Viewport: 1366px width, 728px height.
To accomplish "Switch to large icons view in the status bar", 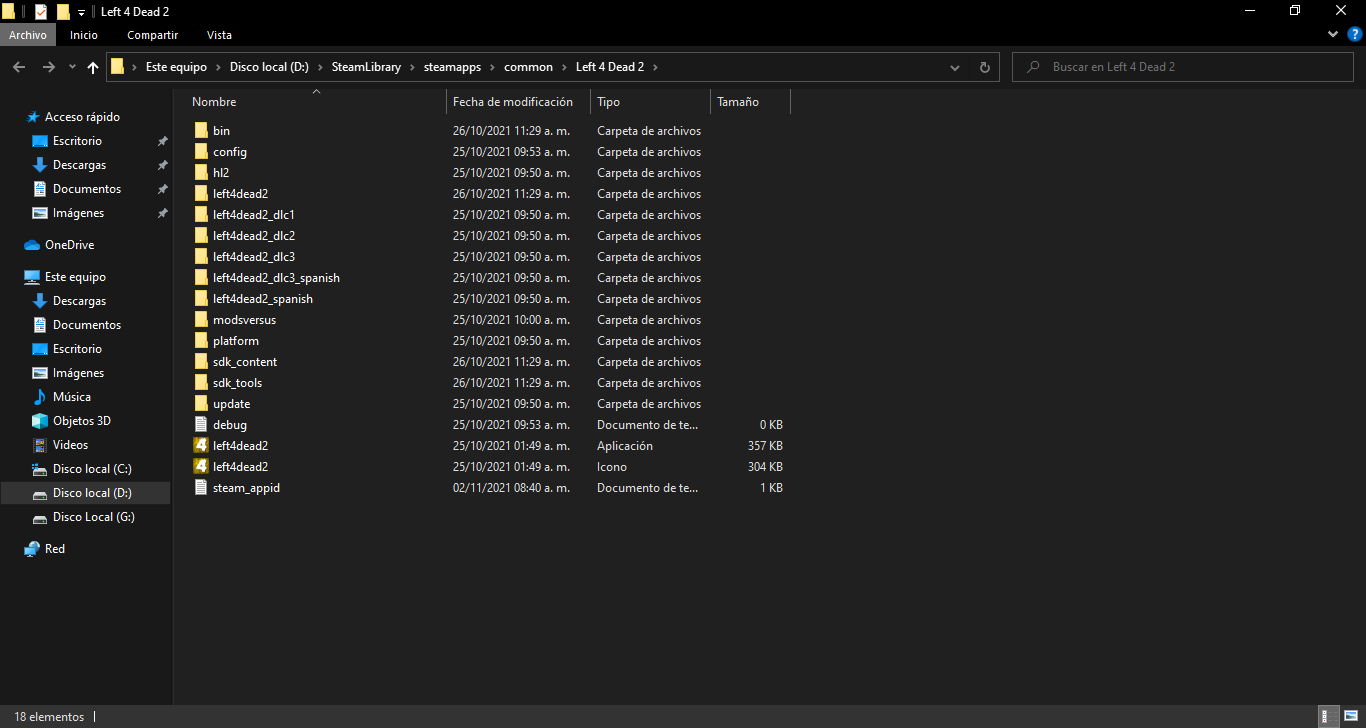I will [x=1350, y=717].
